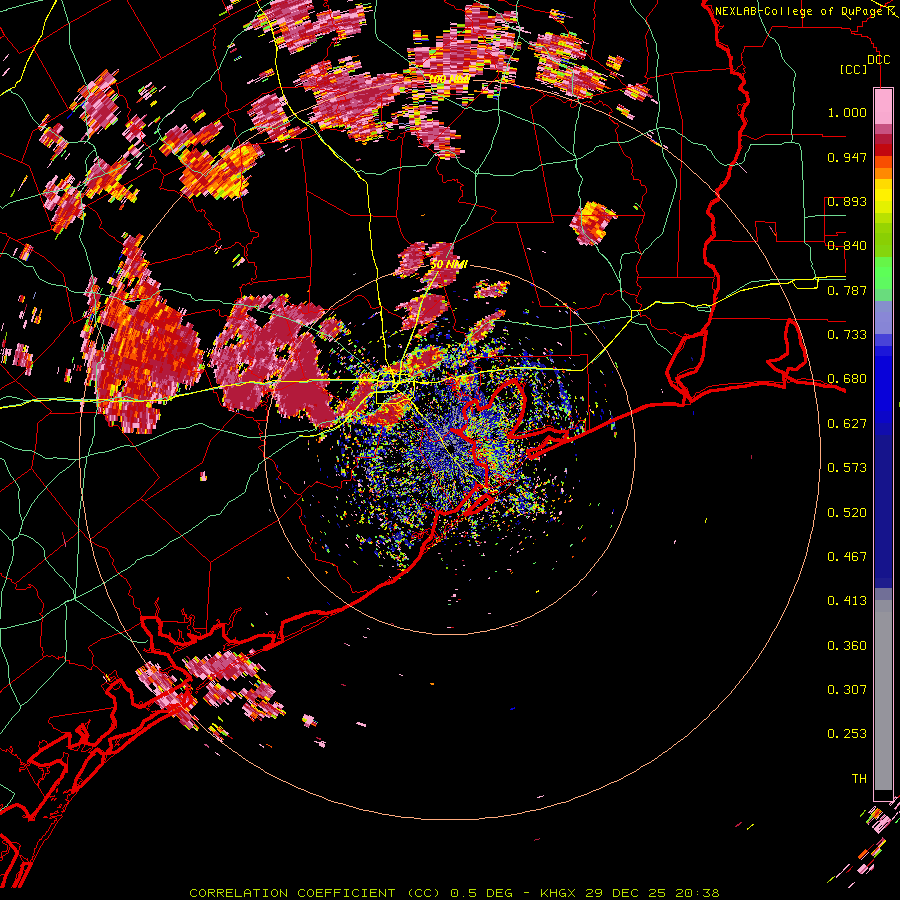Screen dimensions: 900x900
Task: Select the 0.787 legend value
Action: click(847, 290)
